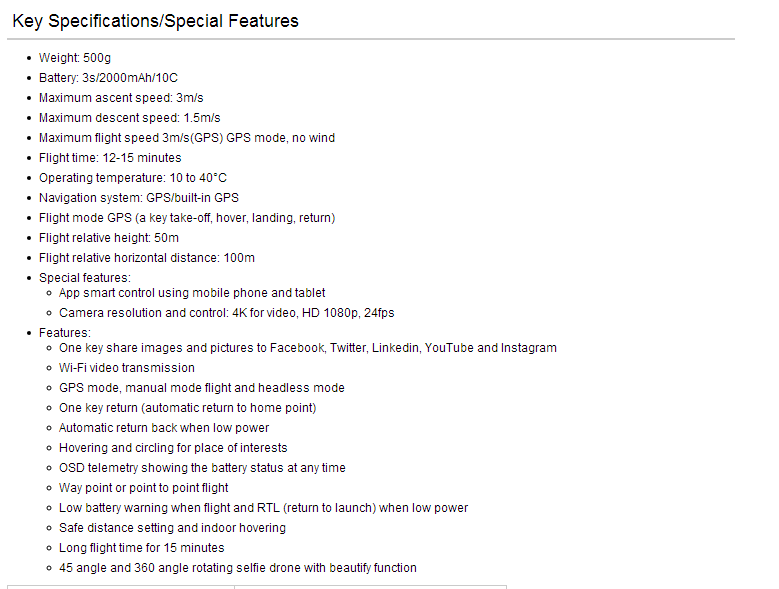Click Flight relative horizontal distance: 100m
Image resolution: width=779 pixels, height=589 pixels.
point(147,258)
